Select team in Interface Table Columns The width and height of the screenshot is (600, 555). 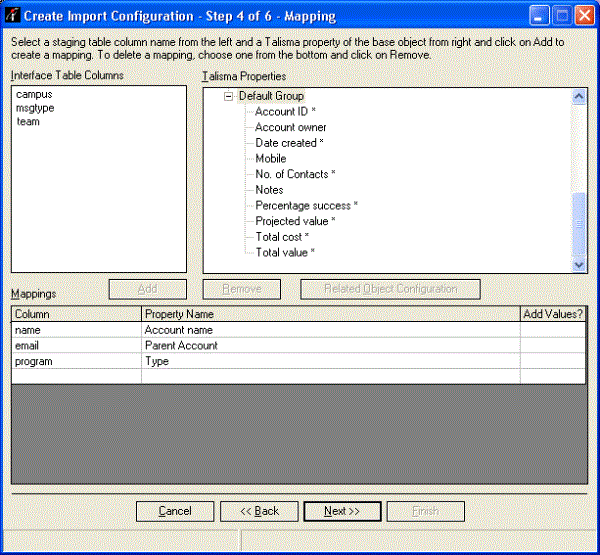(x=28, y=122)
